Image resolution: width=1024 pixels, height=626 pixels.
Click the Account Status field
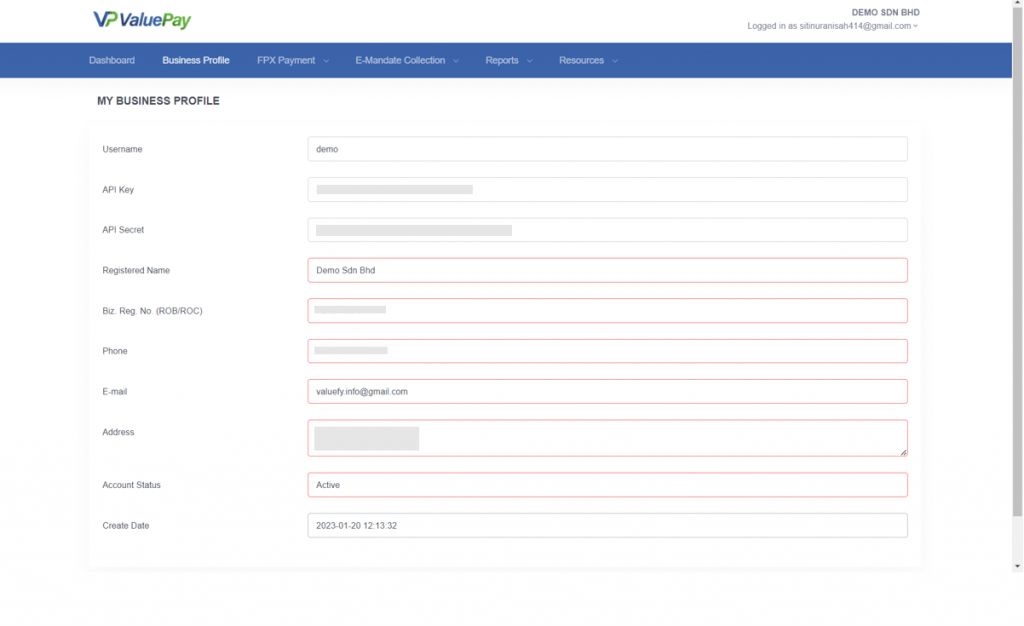click(x=607, y=485)
